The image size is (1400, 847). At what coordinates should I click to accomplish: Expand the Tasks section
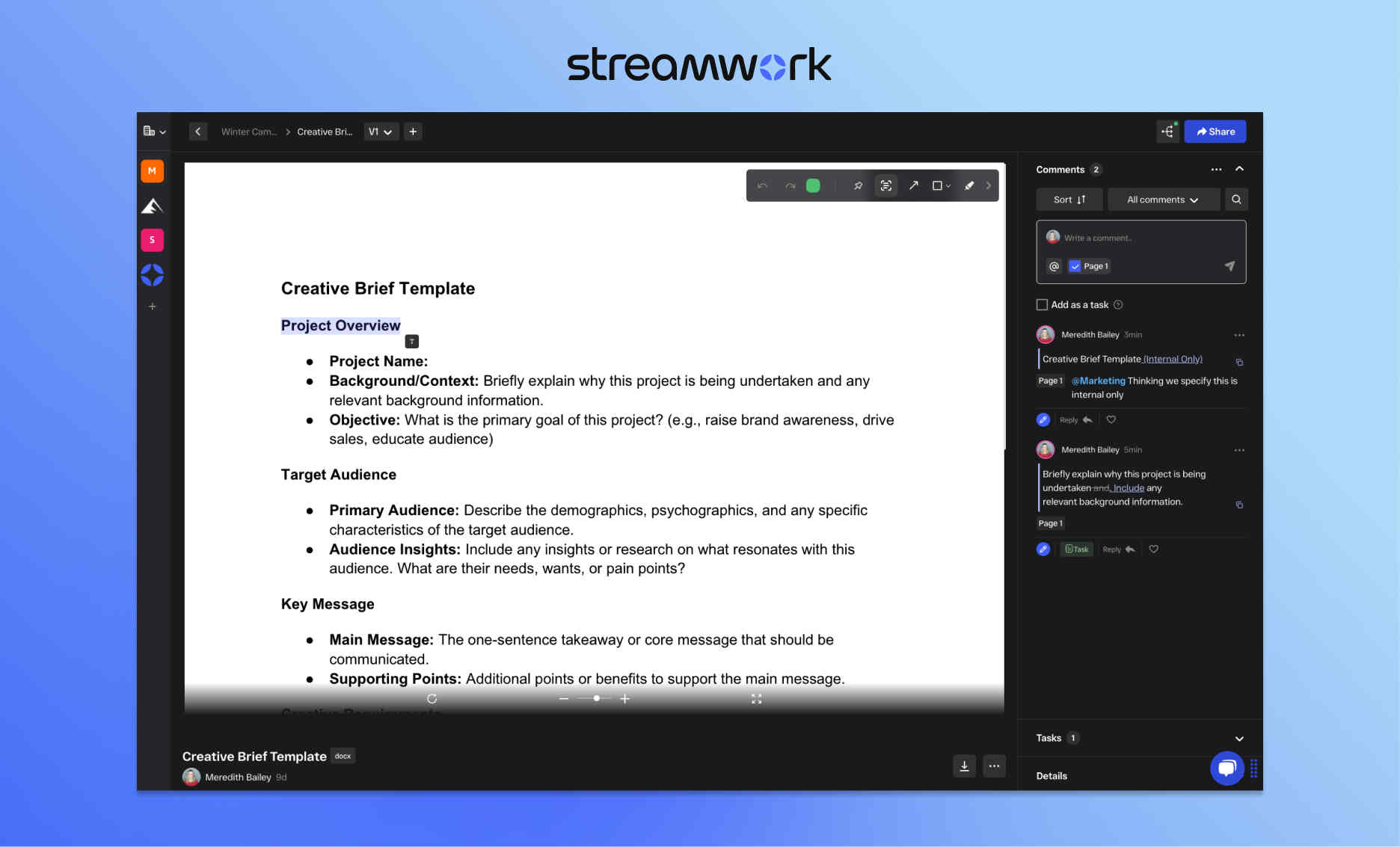pyautogui.click(x=1238, y=738)
